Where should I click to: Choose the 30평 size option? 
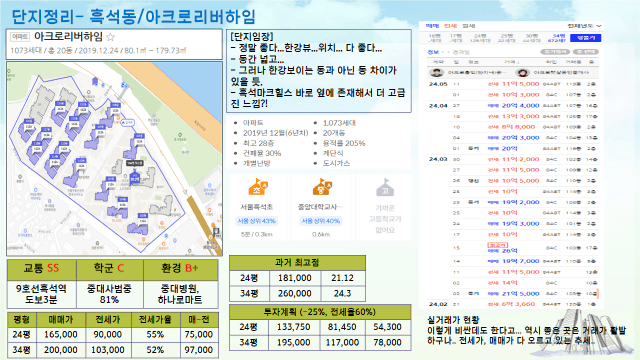click(531, 38)
